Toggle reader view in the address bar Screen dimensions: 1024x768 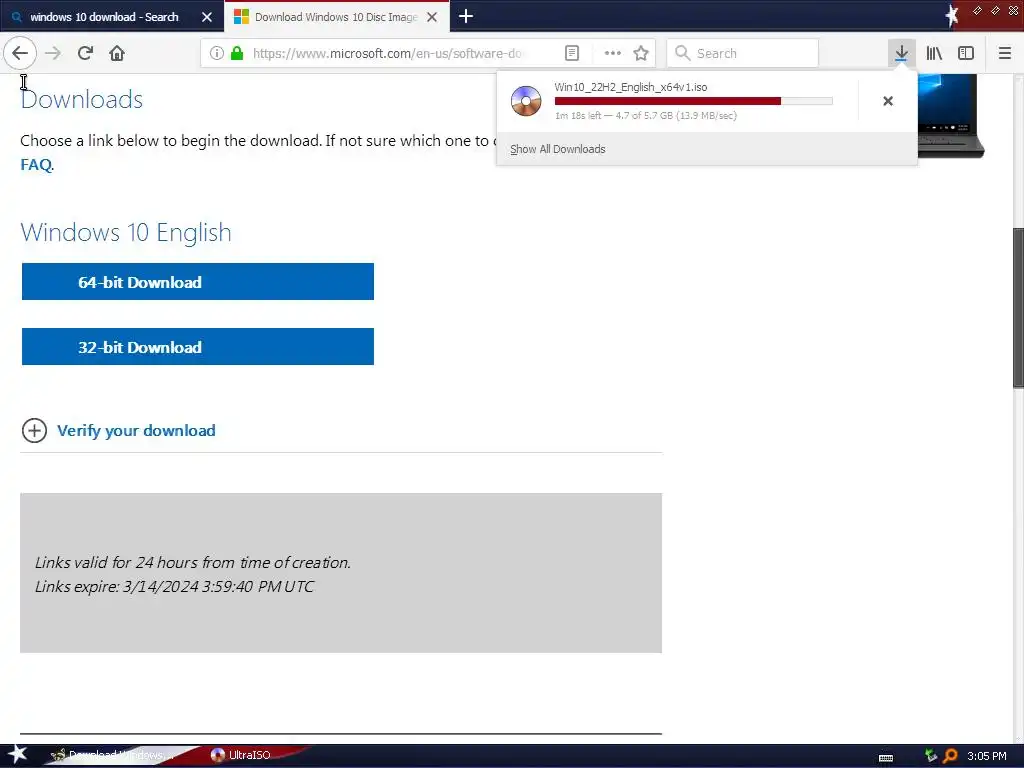click(571, 53)
